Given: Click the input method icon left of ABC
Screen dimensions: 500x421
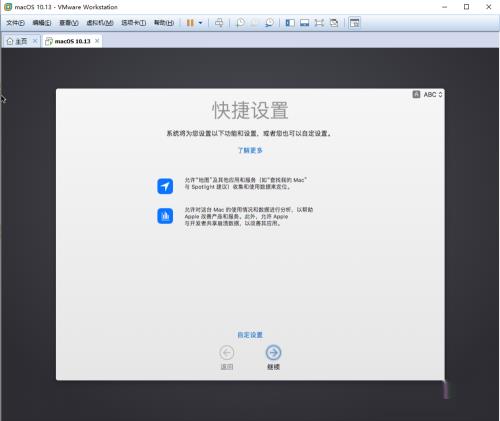Looking at the screenshot, I should click(416, 94).
